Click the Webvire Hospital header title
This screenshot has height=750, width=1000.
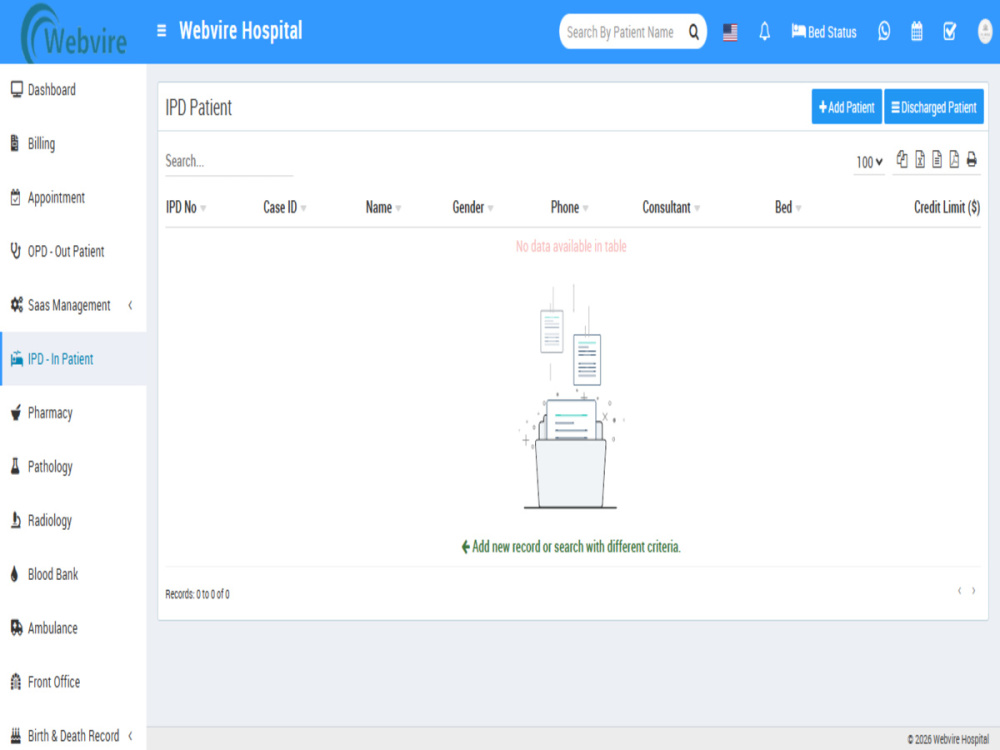pyautogui.click(x=240, y=31)
